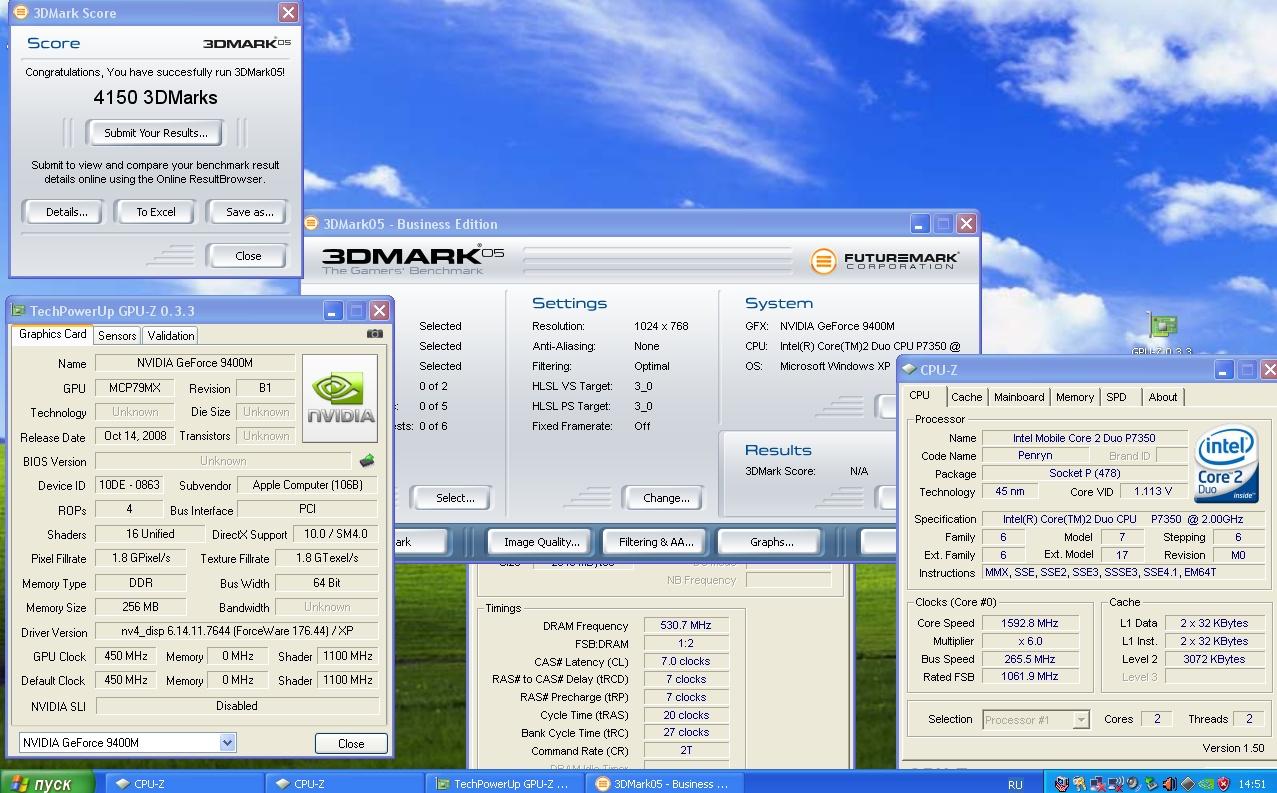Click the taskbar clock showing 14:51

[1252, 784]
